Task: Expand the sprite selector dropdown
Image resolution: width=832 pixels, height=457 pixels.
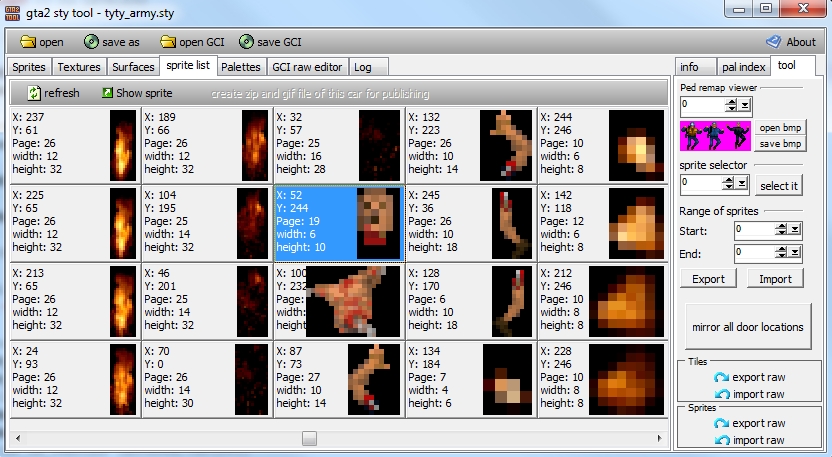Action: pyautogui.click(x=741, y=183)
